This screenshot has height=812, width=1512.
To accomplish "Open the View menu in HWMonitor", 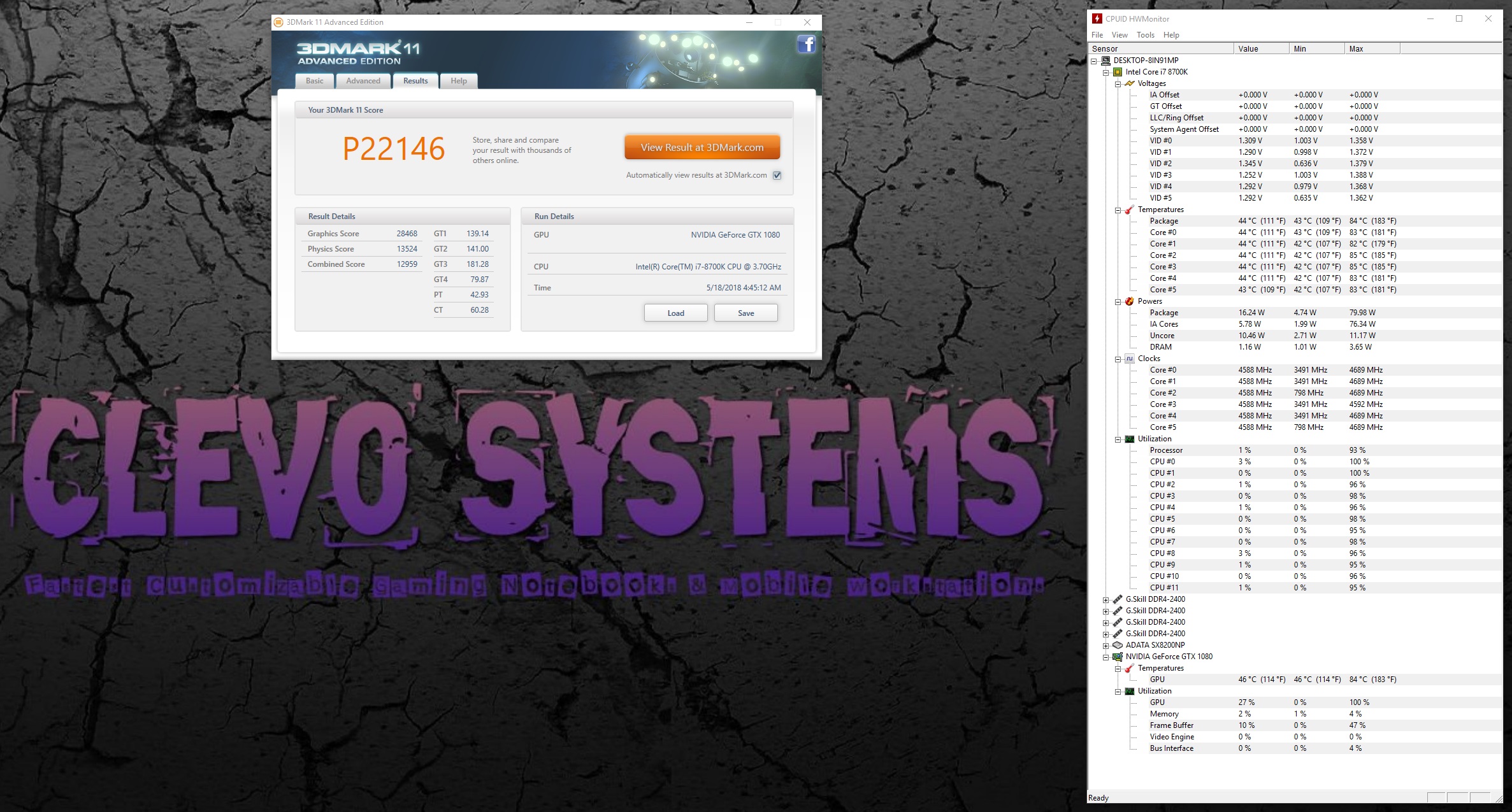I will pos(1120,35).
